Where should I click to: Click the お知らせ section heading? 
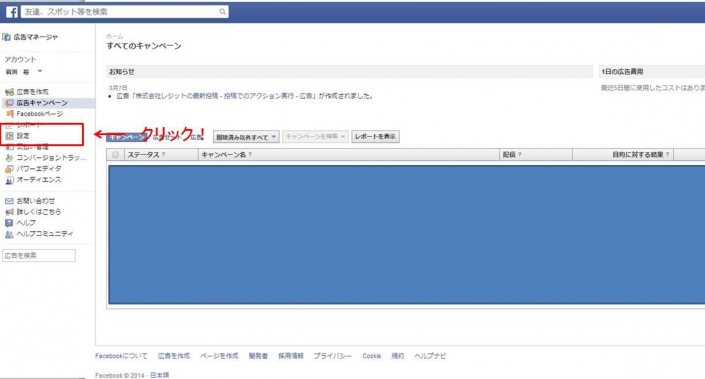[122, 71]
